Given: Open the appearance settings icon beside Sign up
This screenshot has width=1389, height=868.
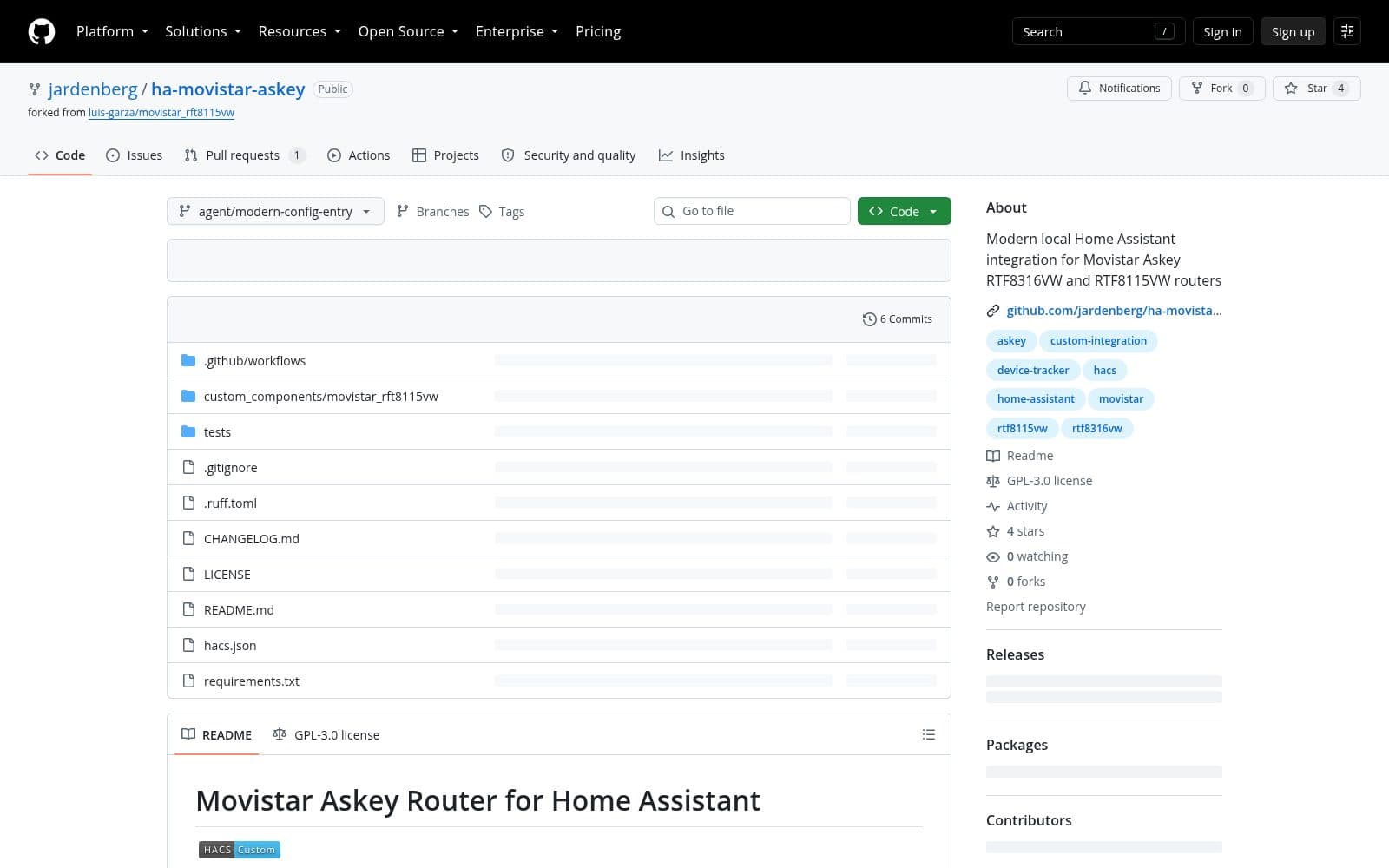Looking at the screenshot, I should (1347, 31).
